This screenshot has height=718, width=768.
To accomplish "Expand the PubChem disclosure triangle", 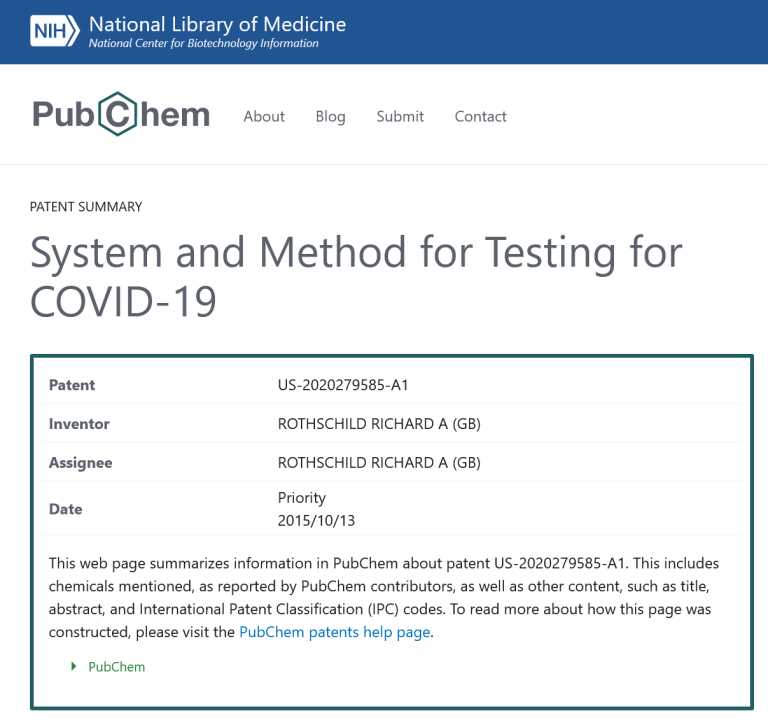I will [73, 666].
